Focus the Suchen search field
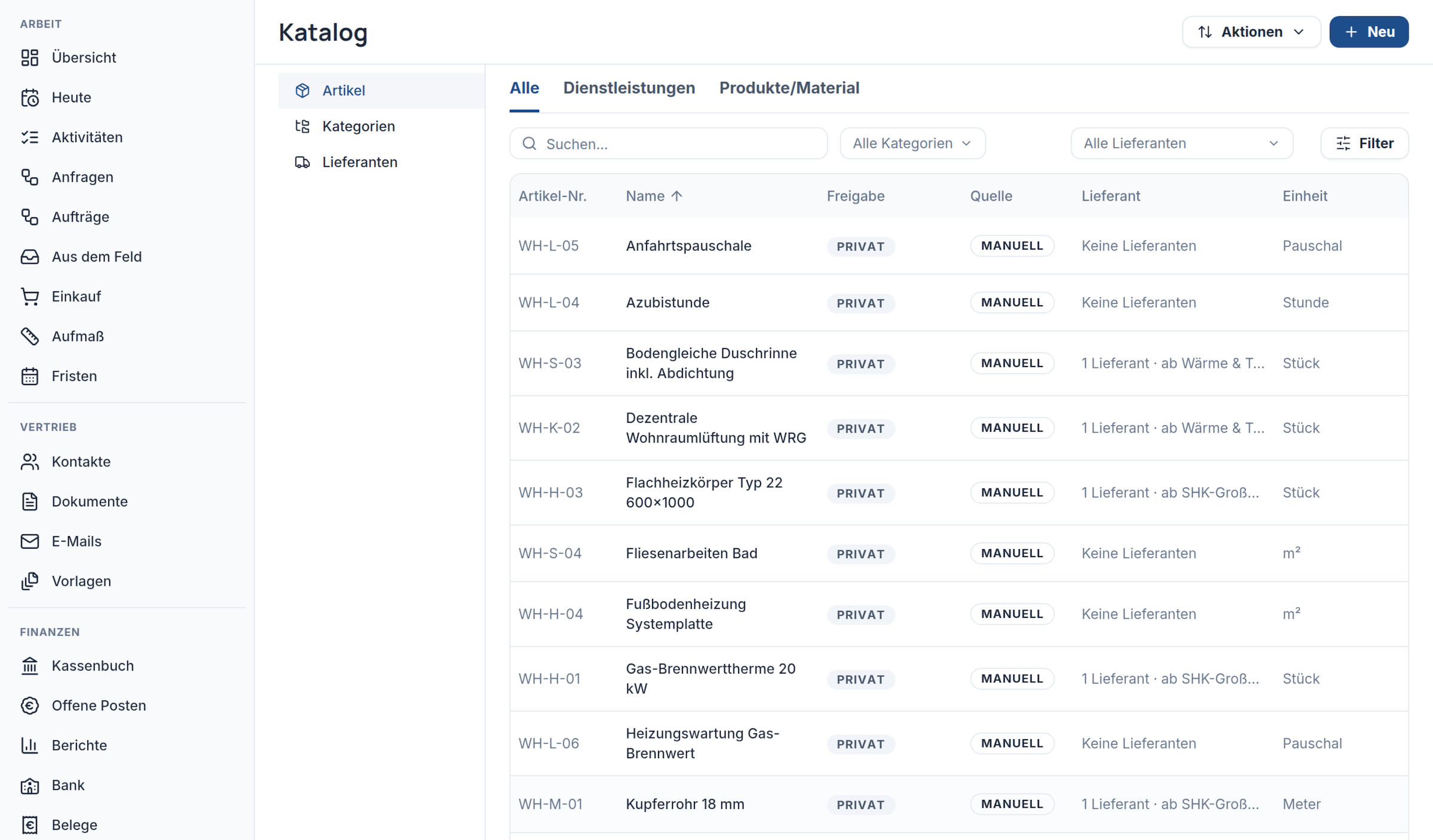 click(668, 143)
